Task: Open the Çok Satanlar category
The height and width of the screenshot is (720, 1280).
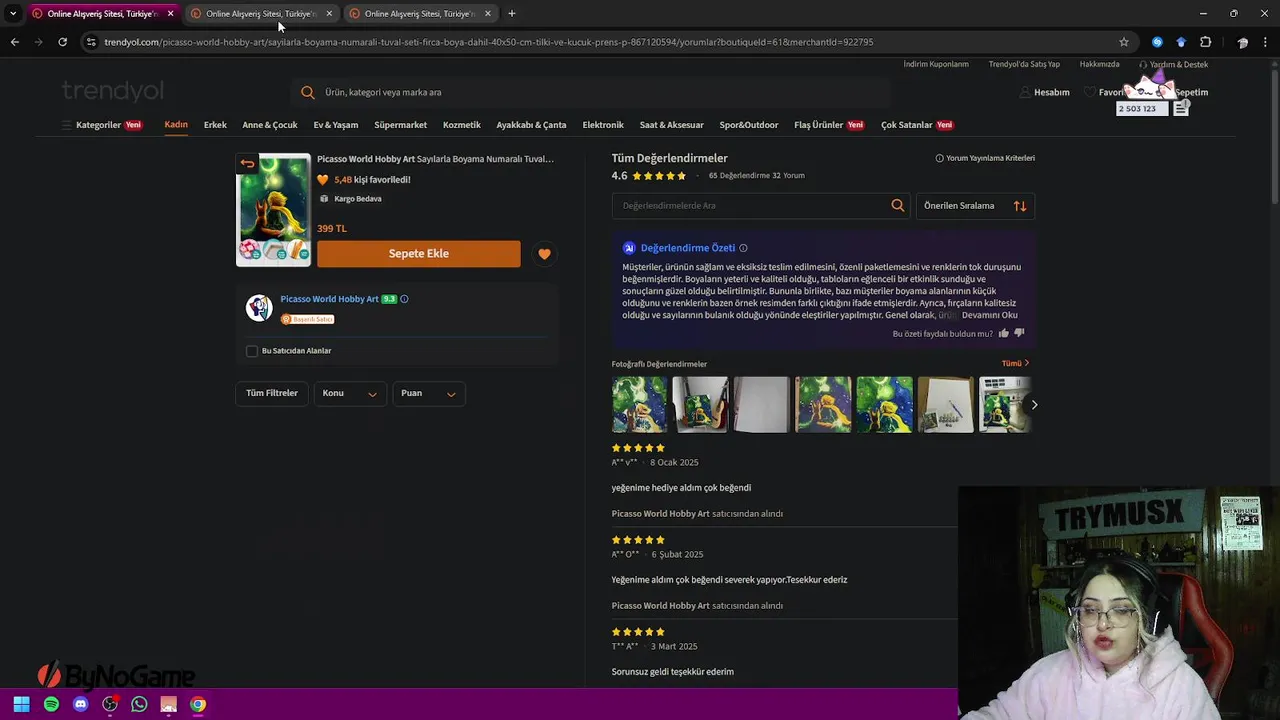Action: [x=917, y=125]
